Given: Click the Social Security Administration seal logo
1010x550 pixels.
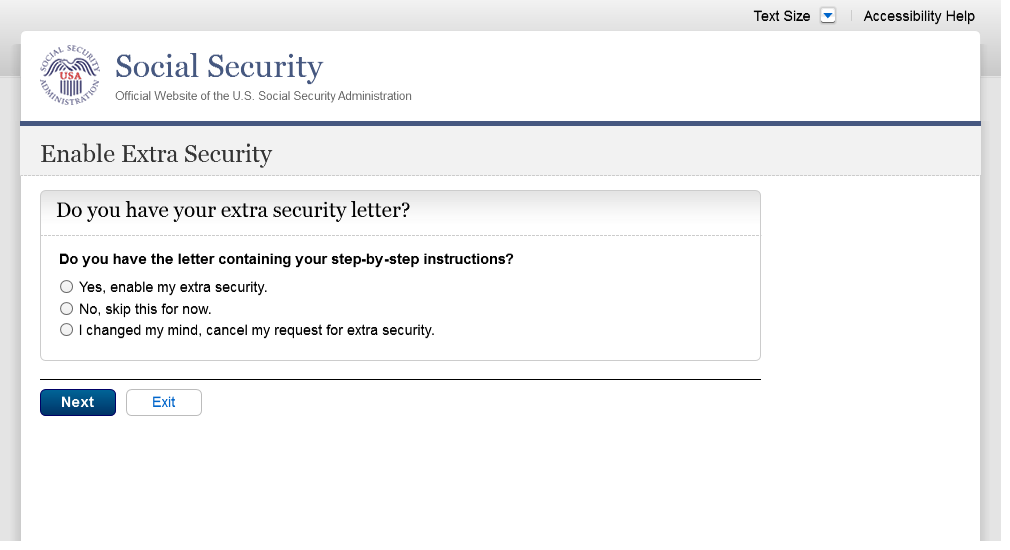Looking at the screenshot, I should click(70, 75).
